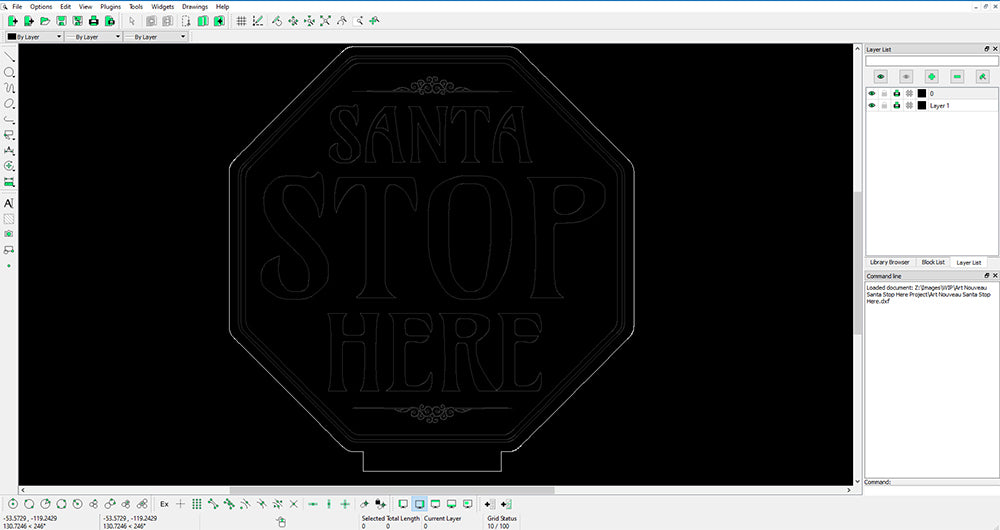Open print preview
This screenshot has height=530, width=1000.
tap(110, 21)
